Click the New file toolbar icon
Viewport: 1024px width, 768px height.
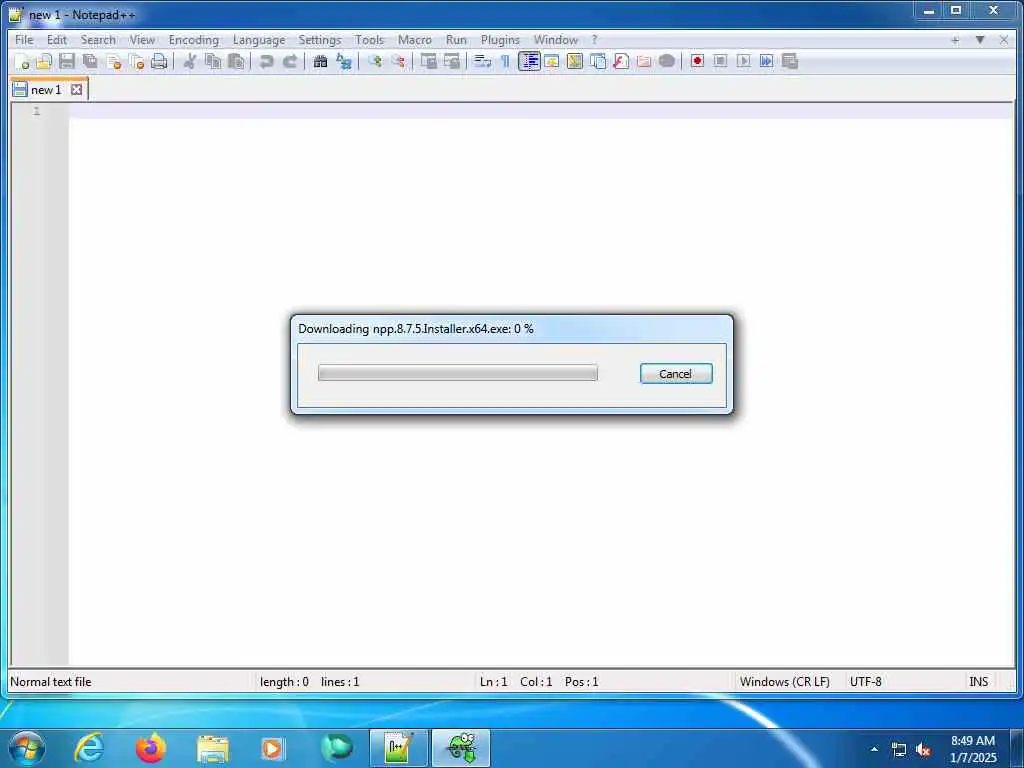[x=22, y=61]
